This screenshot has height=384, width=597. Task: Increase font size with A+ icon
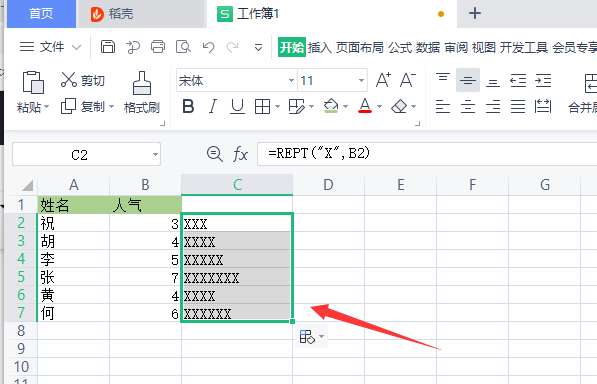click(x=383, y=80)
